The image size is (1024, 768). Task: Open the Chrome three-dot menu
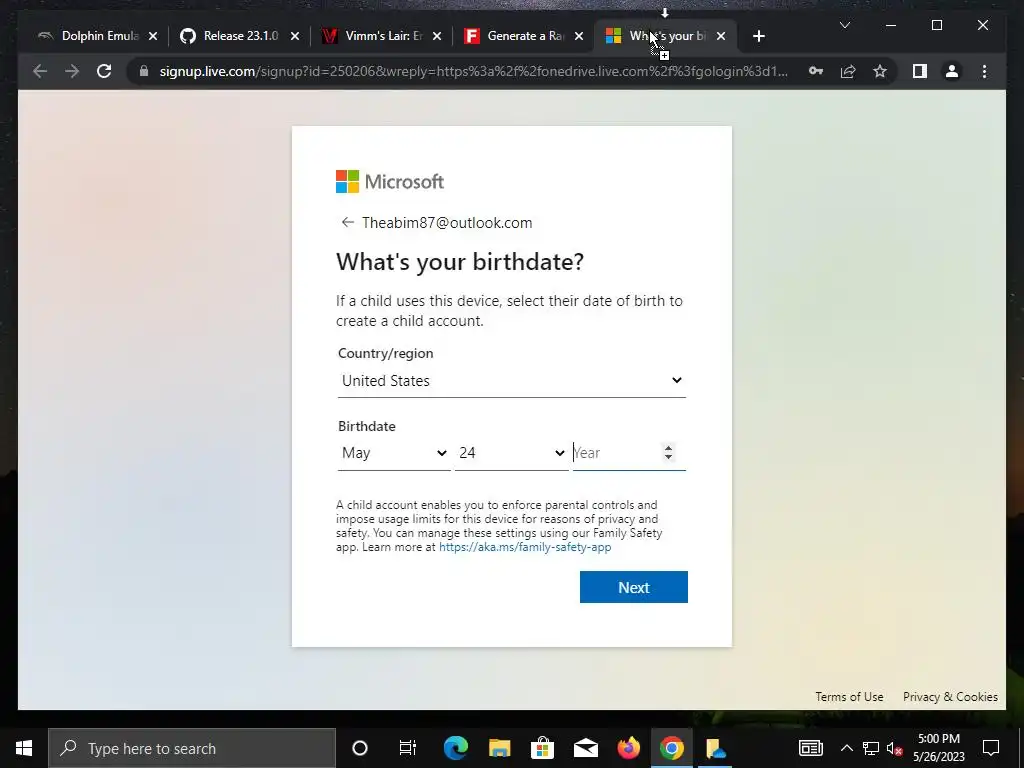pos(984,71)
